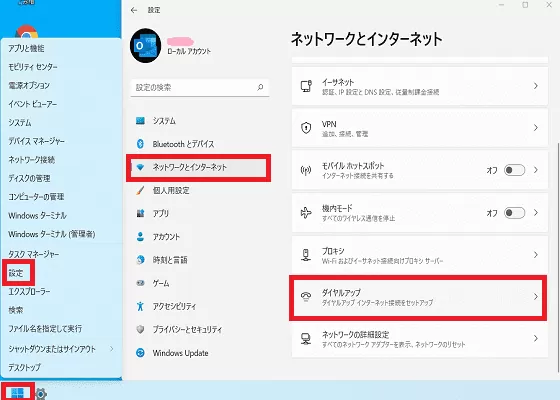Open VPN settings row

[420, 128]
